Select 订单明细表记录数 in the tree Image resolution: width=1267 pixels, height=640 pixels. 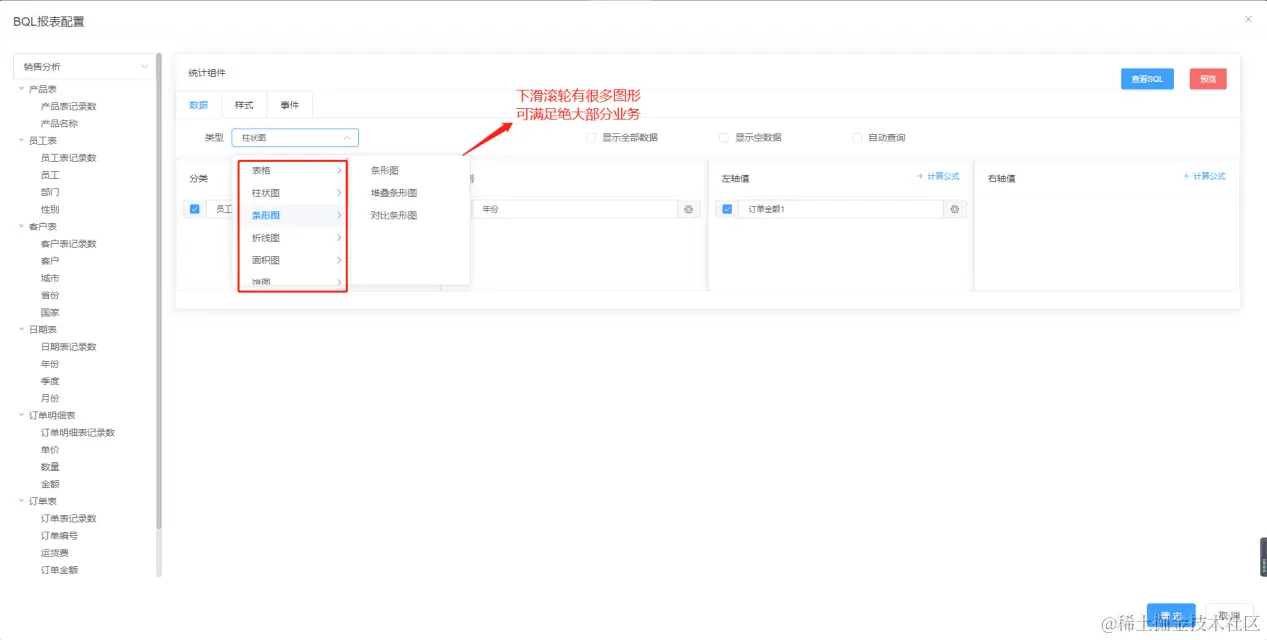[x=78, y=433]
